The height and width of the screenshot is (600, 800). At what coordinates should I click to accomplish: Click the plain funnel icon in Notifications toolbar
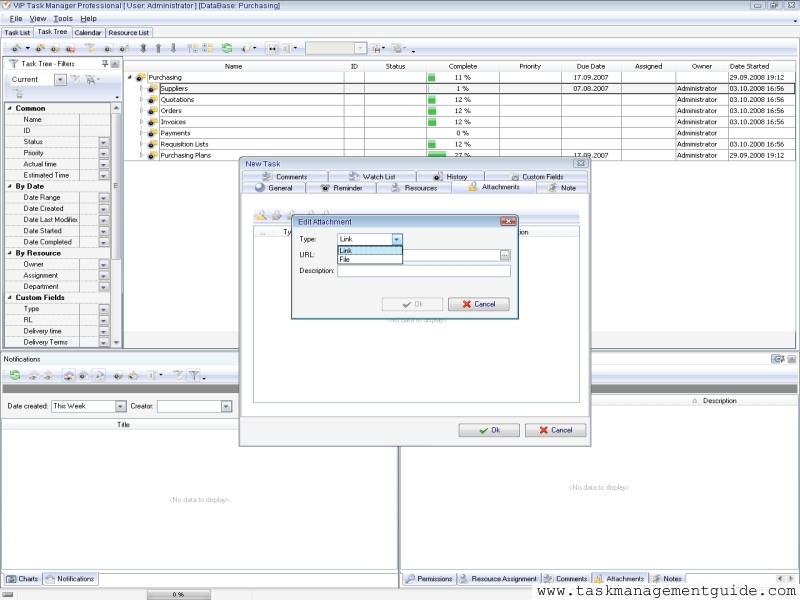click(x=193, y=376)
